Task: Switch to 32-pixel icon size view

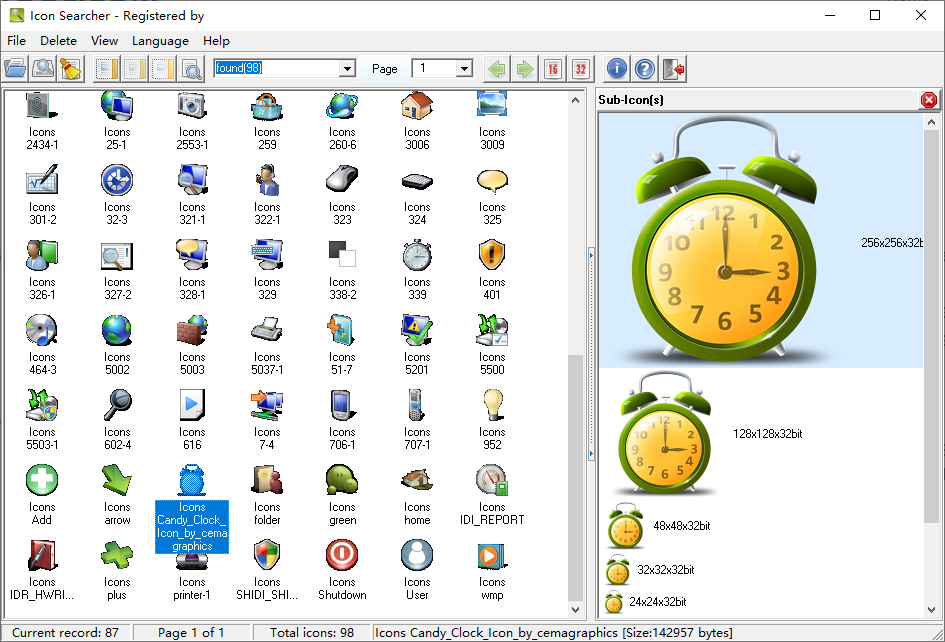Action: click(581, 68)
